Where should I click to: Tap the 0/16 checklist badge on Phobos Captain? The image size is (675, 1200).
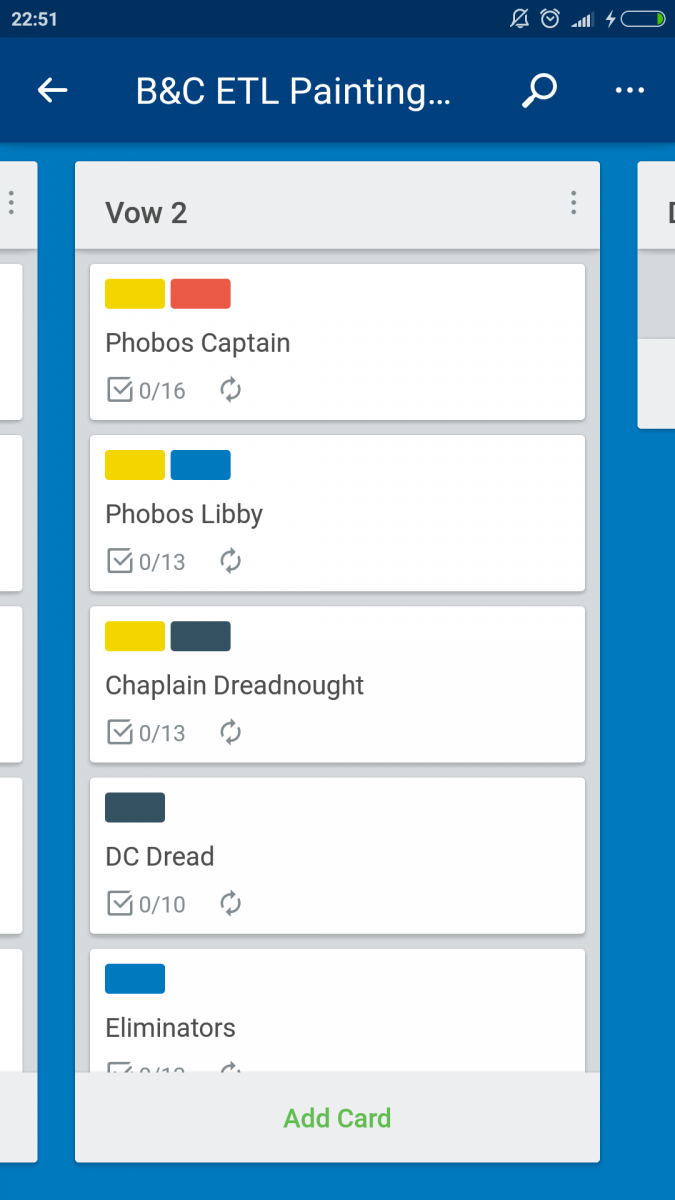pos(147,390)
